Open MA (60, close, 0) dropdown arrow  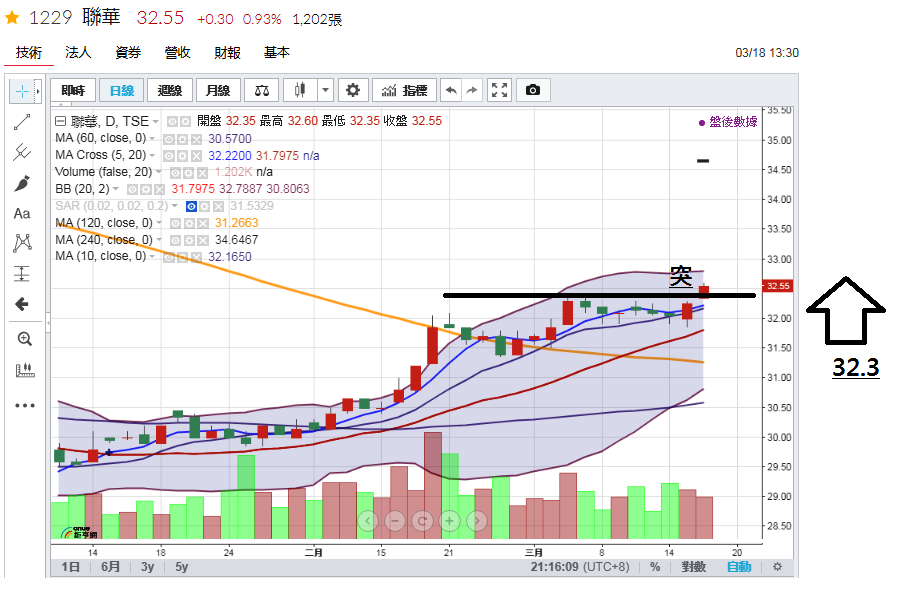tap(152, 138)
